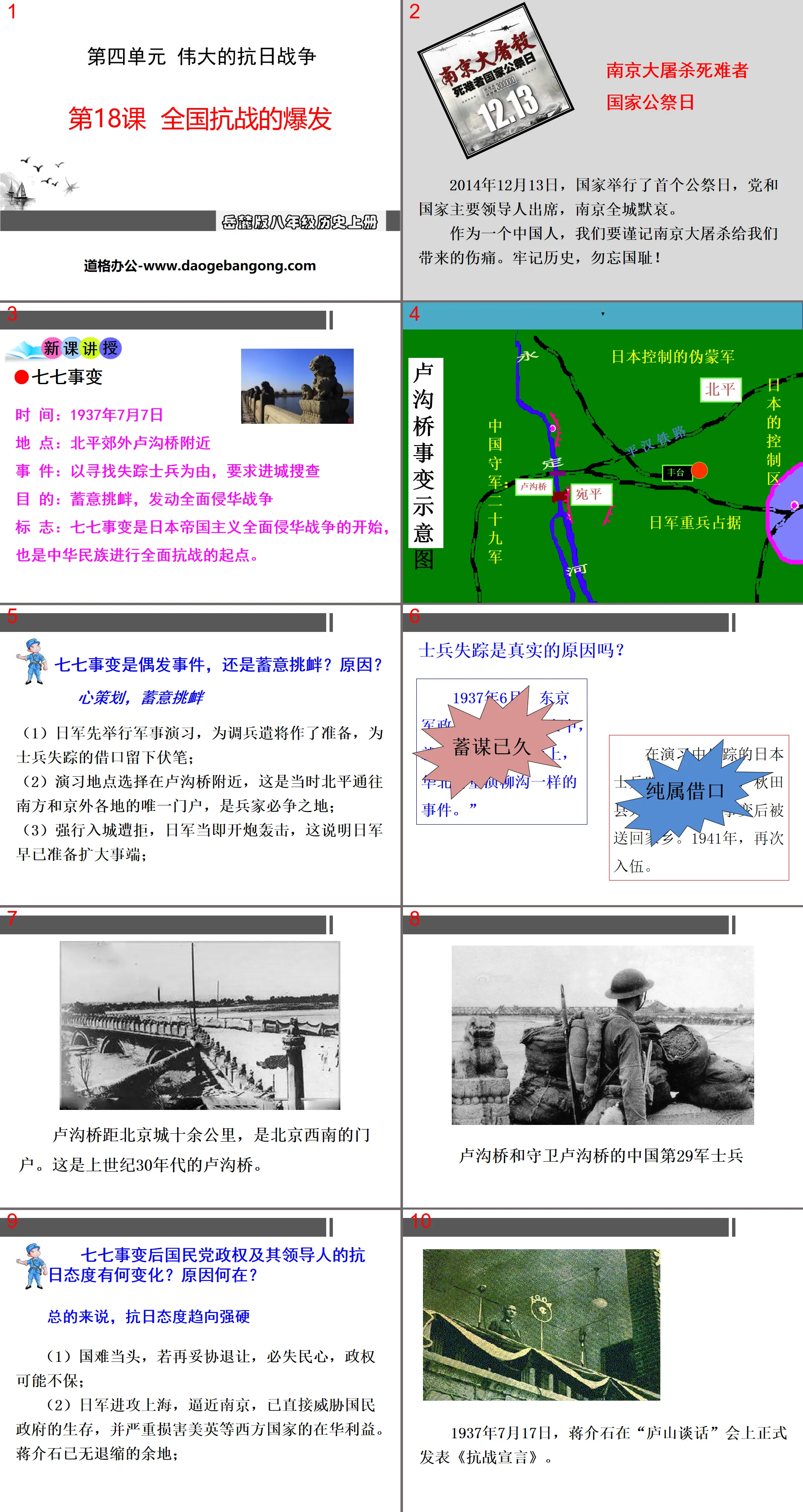
Task: Click the 1930s 卢沟桥 black-and-white photo
Action: 200,1025
